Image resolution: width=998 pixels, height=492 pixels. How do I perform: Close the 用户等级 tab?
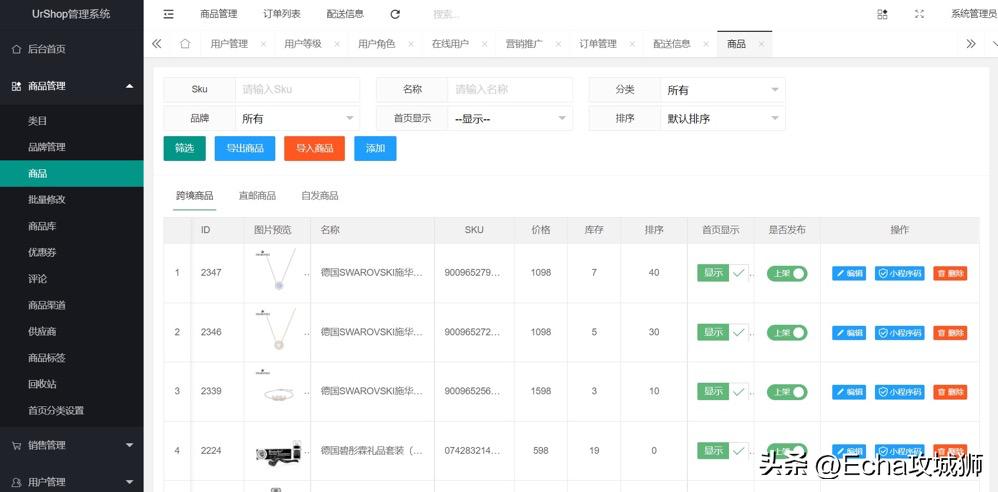coord(337,45)
